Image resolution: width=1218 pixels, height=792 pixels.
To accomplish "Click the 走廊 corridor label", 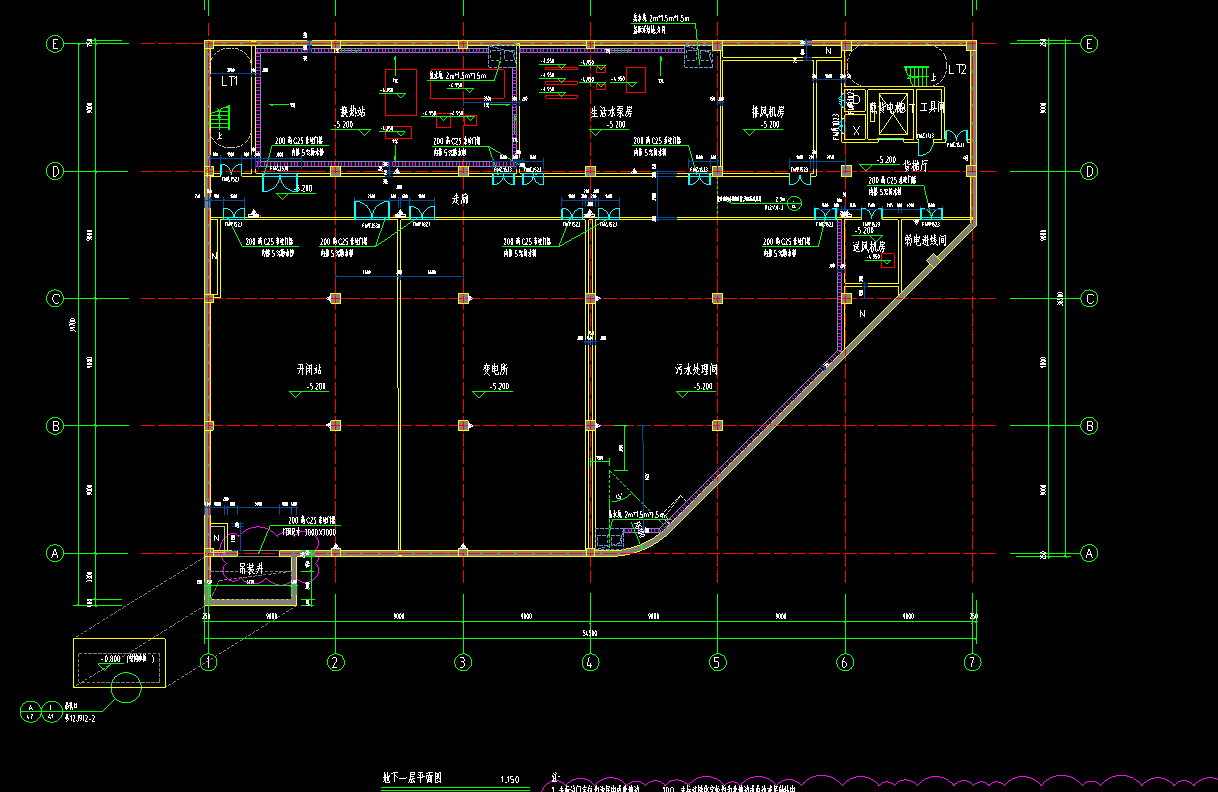I will (460, 199).
